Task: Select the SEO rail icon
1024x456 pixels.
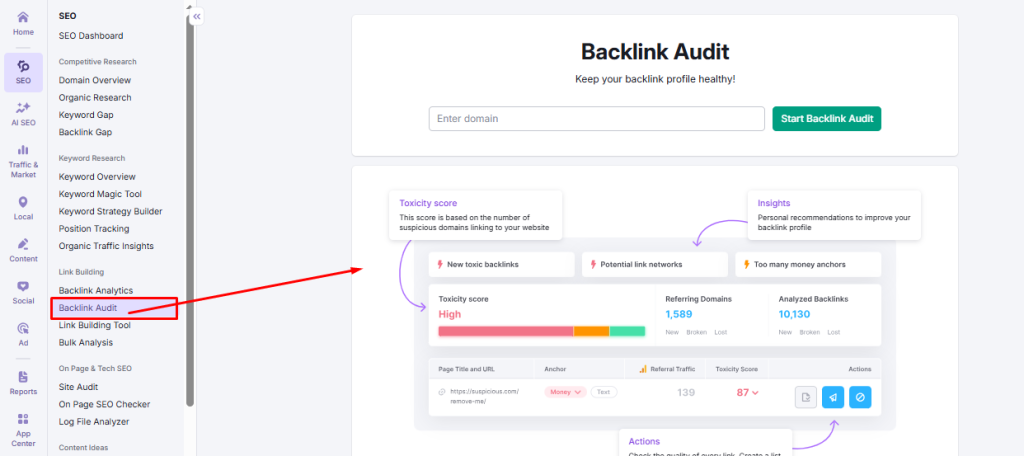Action: tap(24, 72)
